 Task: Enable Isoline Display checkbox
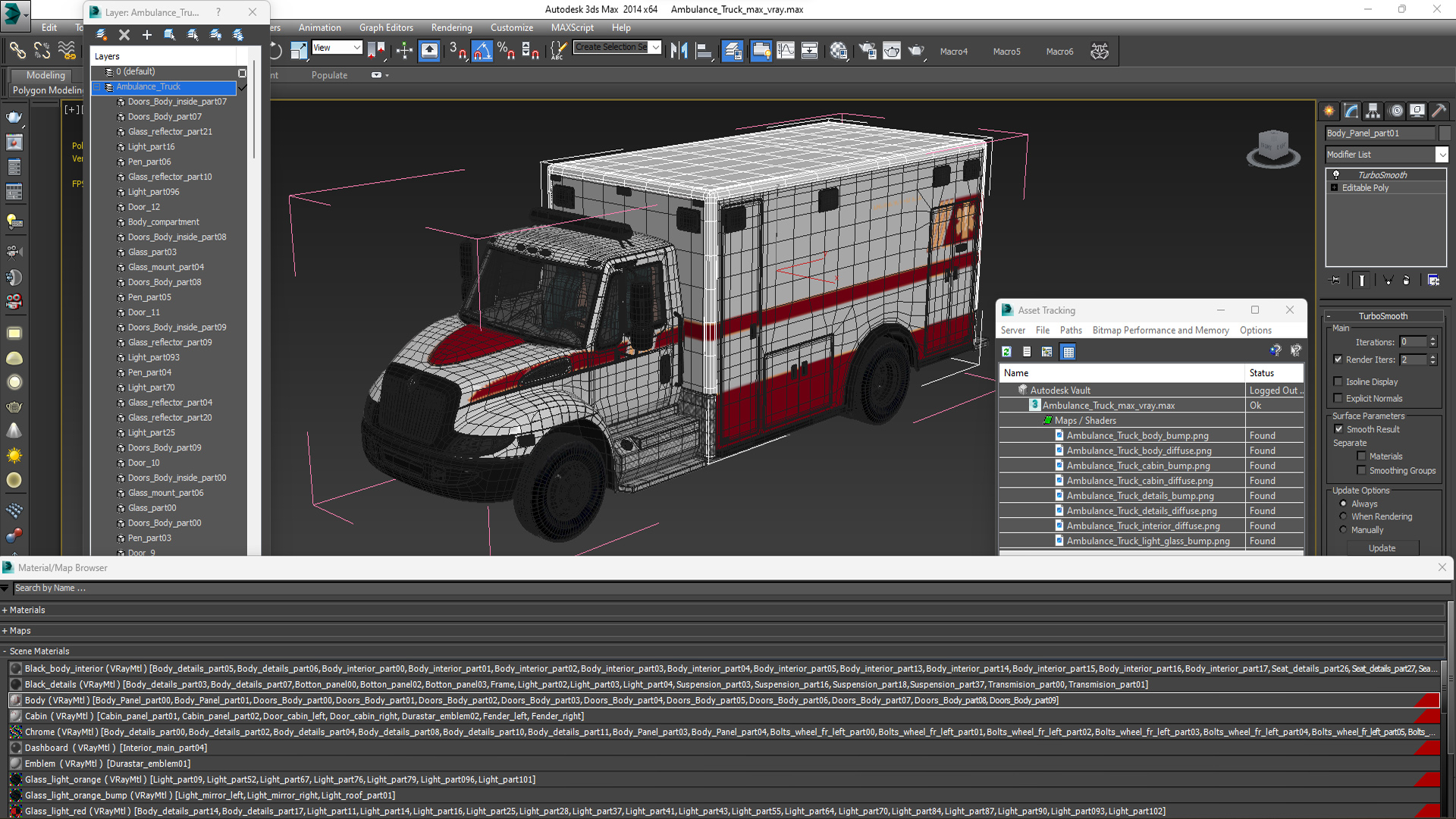tap(1338, 381)
